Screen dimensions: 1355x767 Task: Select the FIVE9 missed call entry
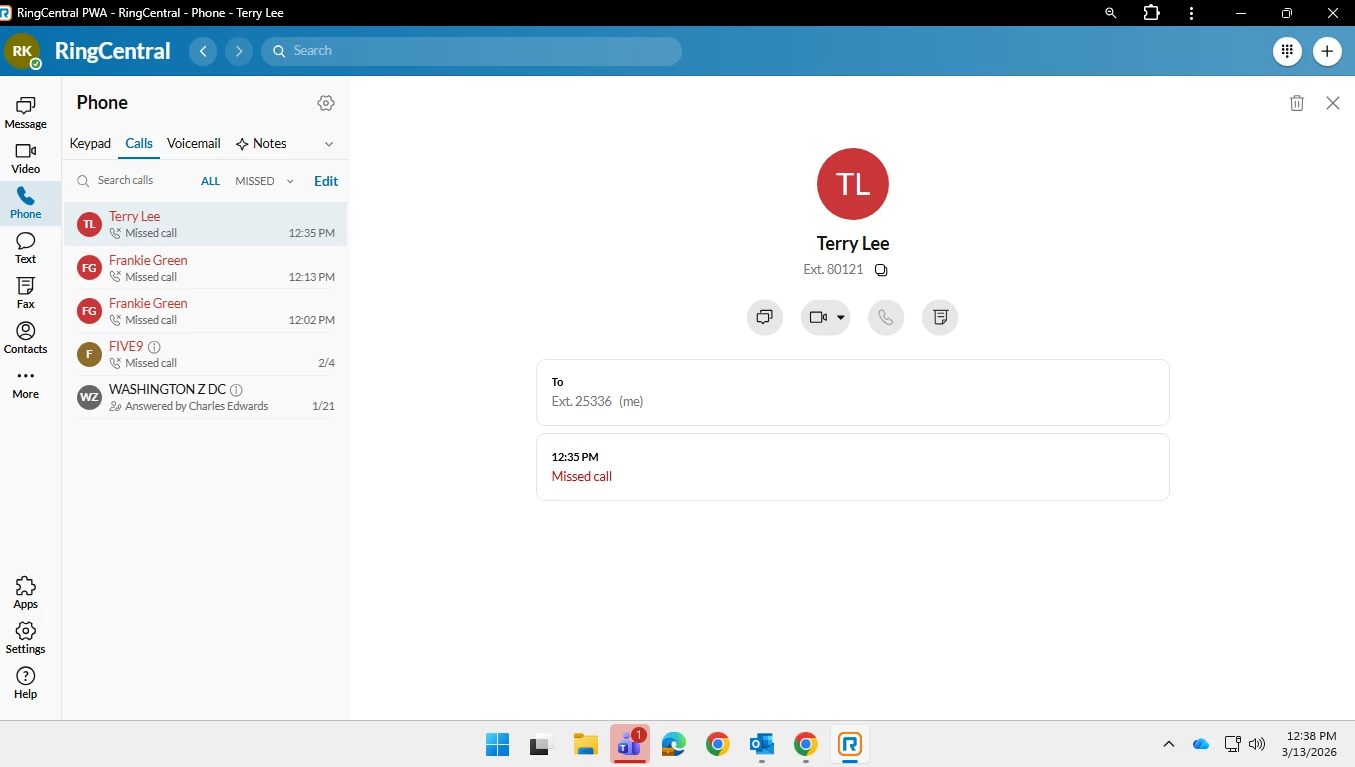[206, 354]
